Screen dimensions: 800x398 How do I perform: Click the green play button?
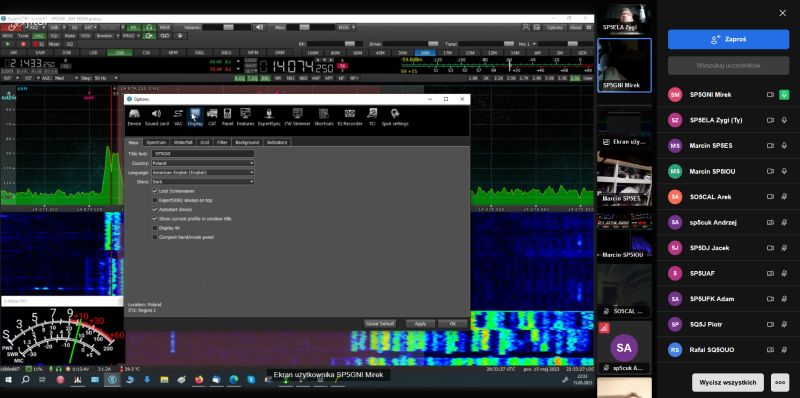[8, 44]
